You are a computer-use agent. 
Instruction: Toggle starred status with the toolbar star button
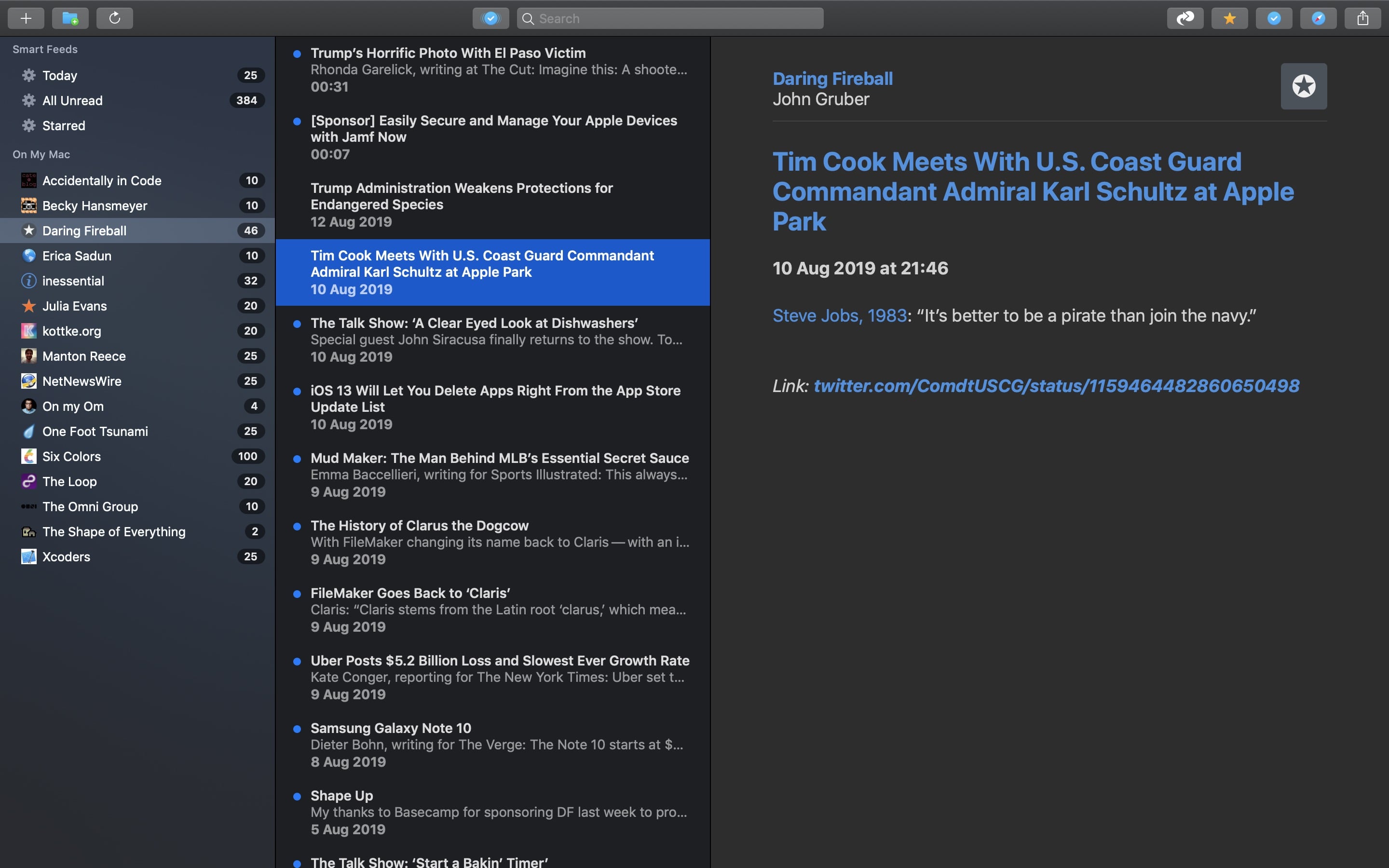click(1229, 18)
